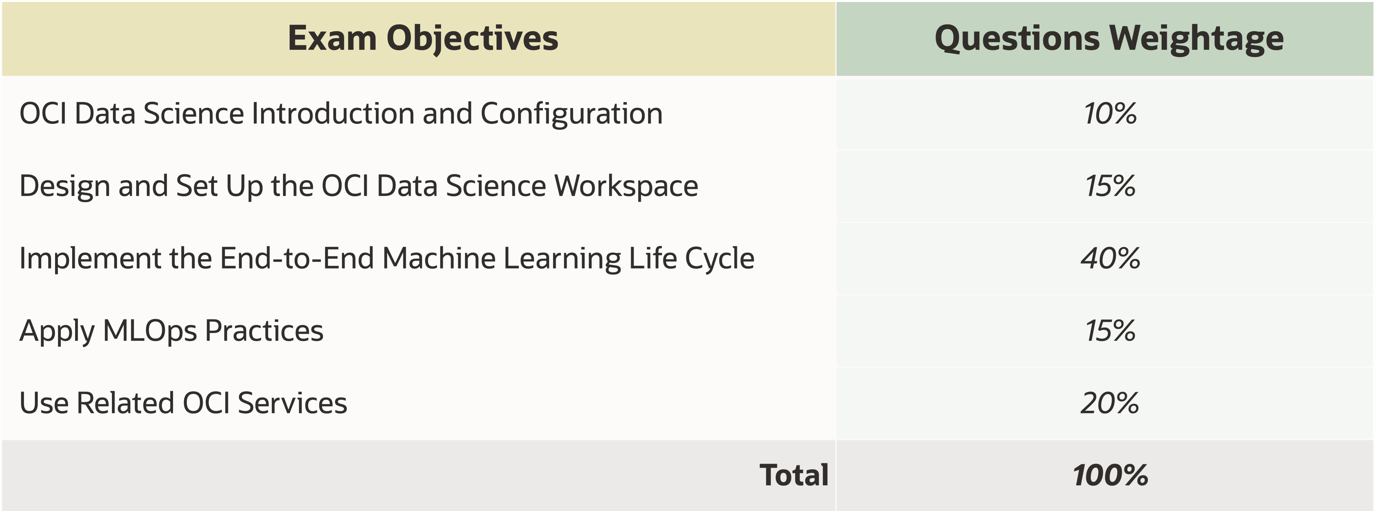This screenshot has height=515, width=1379.
Task: Click the 20% weightage cell
Action: pos(1109,403)
